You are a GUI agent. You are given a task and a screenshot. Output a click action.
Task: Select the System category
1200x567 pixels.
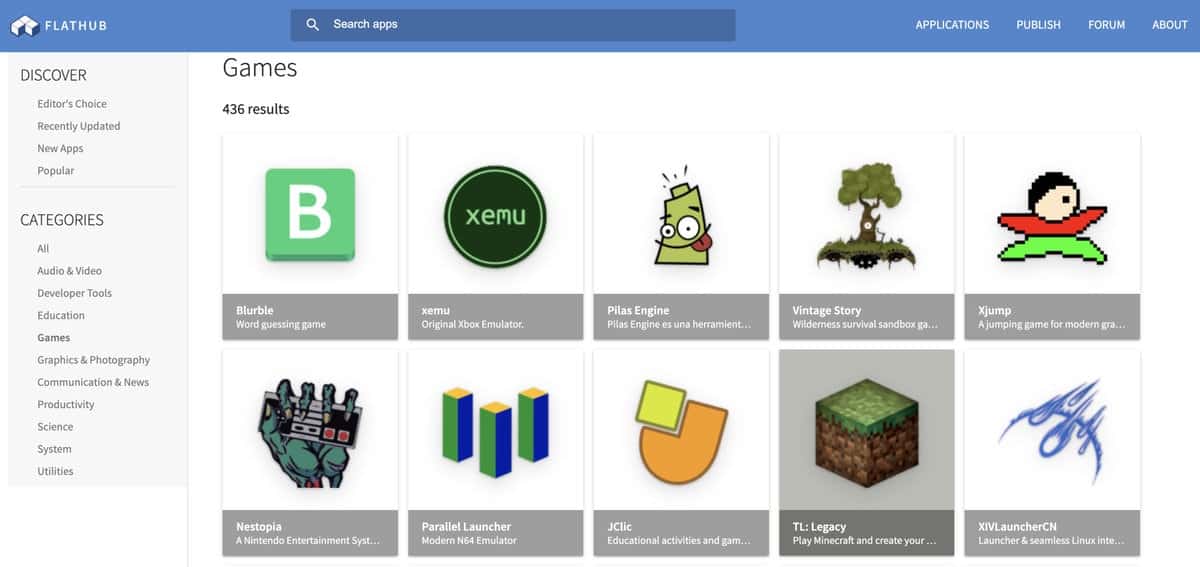(55, 449)
